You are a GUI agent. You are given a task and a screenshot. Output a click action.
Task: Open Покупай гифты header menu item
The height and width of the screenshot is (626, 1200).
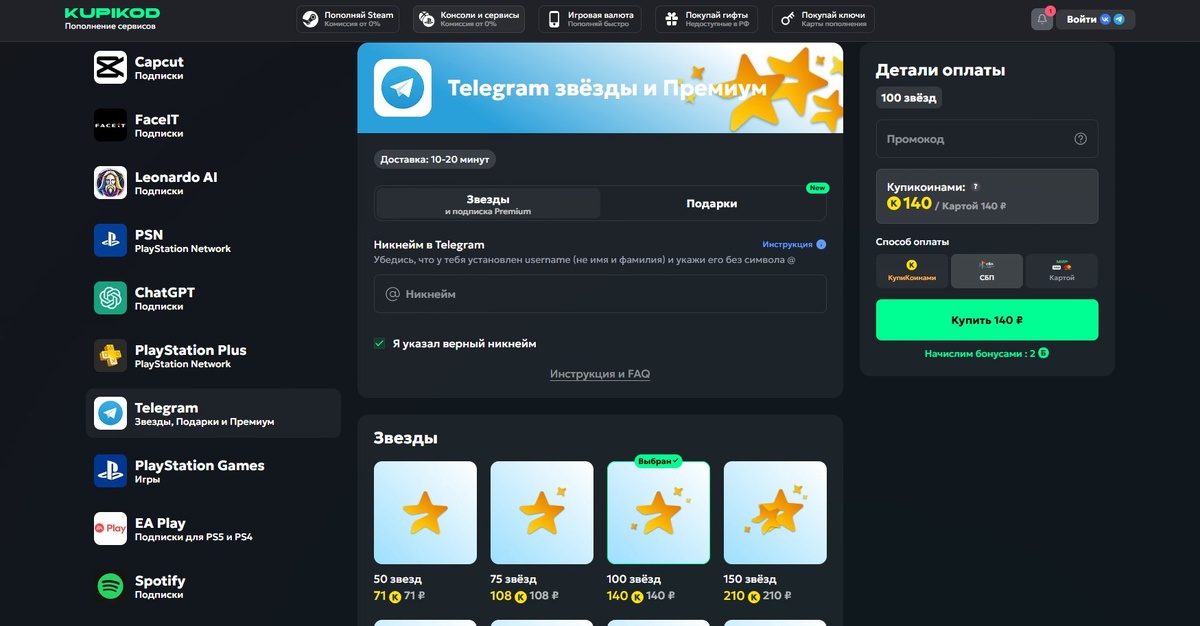tap(707, 19)
